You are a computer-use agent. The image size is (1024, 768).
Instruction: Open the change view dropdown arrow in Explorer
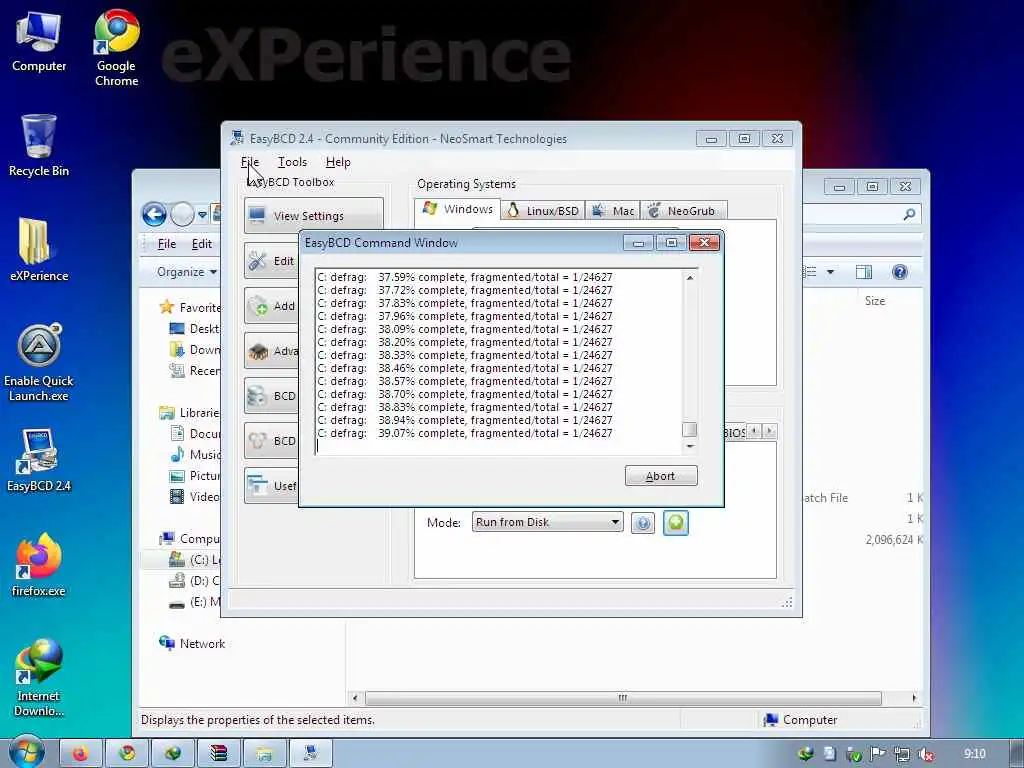830,272
